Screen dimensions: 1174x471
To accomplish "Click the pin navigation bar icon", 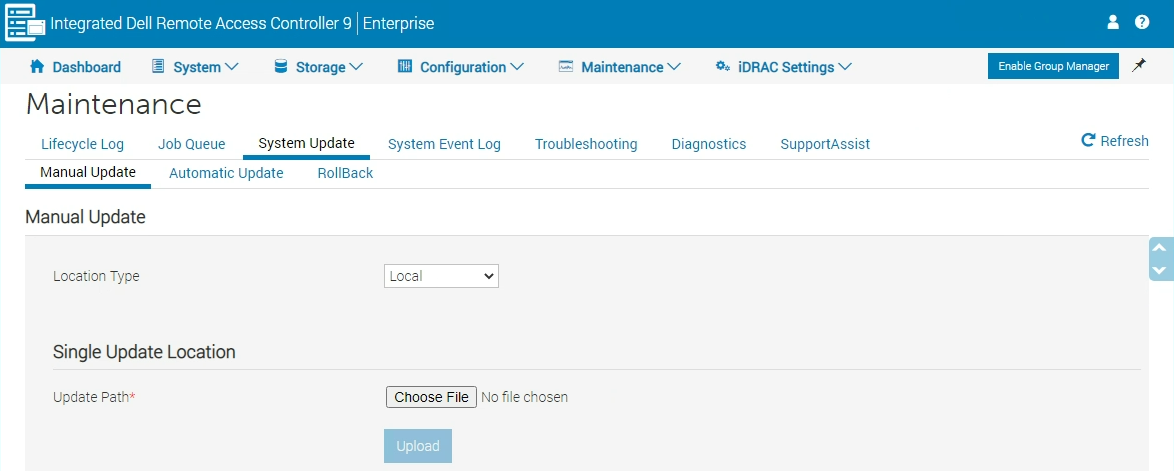I will pos(1138,66).
